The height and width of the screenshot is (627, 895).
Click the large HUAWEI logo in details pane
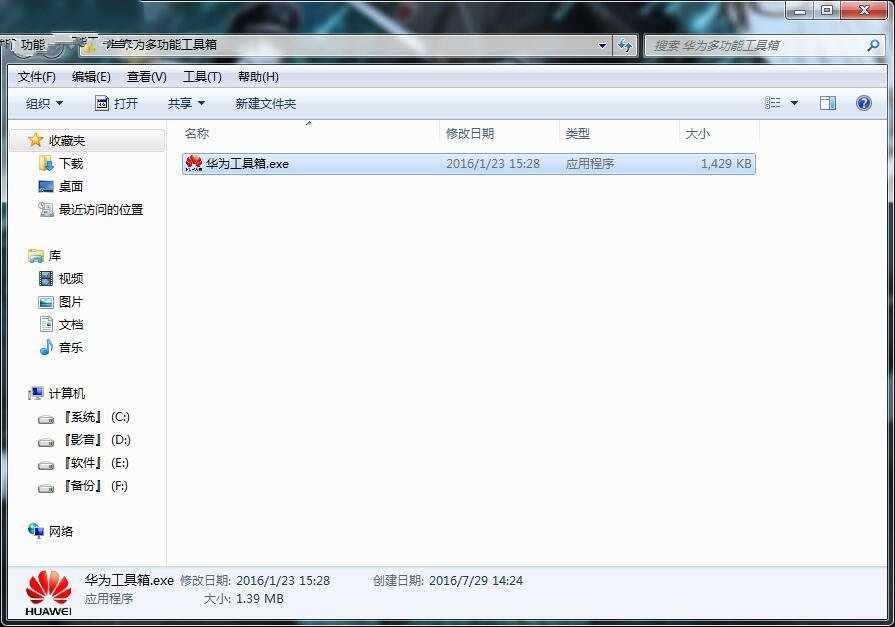tap(49, 593)
